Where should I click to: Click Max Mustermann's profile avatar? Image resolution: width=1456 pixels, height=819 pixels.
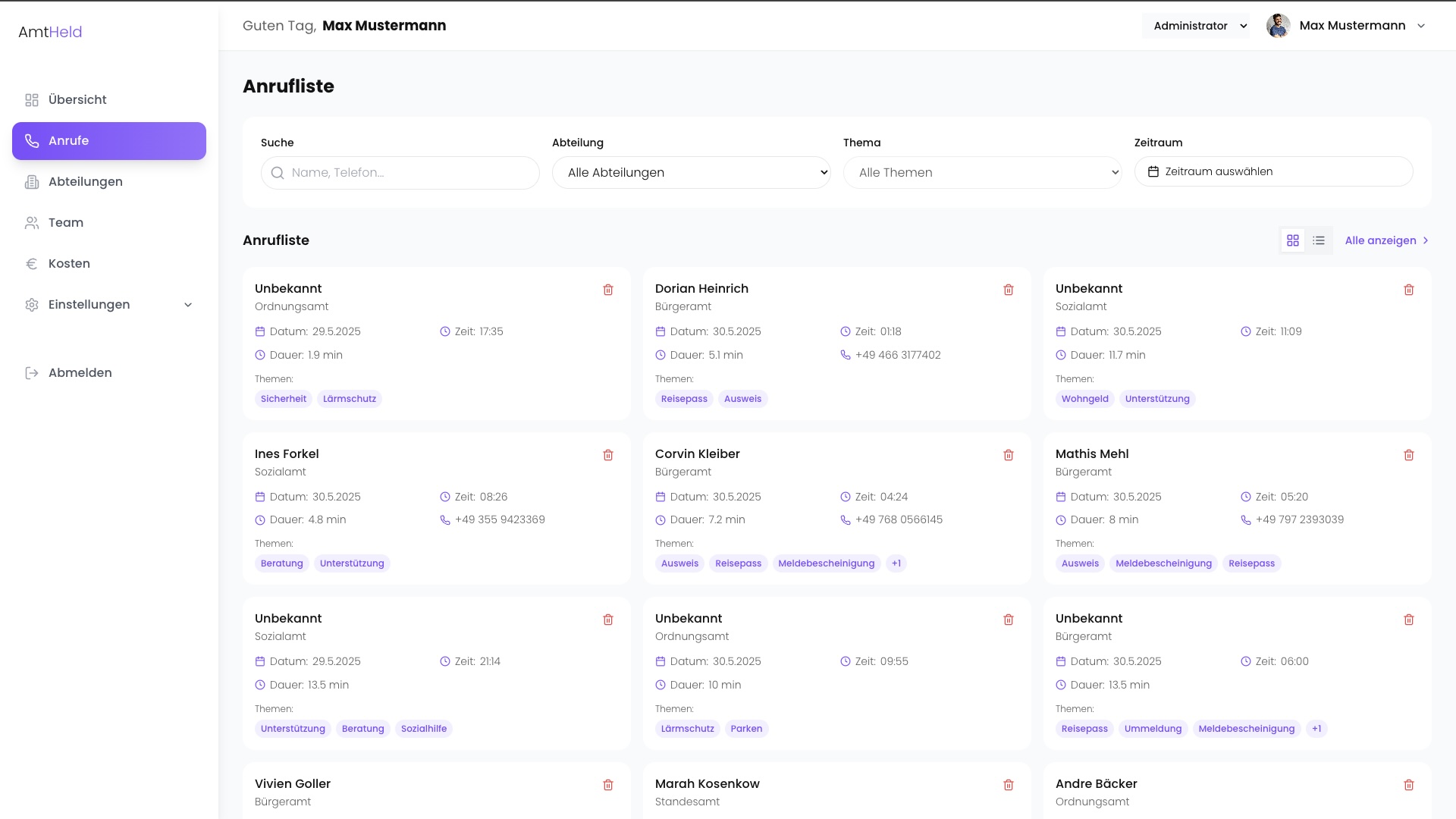(x=1278, y=26)
